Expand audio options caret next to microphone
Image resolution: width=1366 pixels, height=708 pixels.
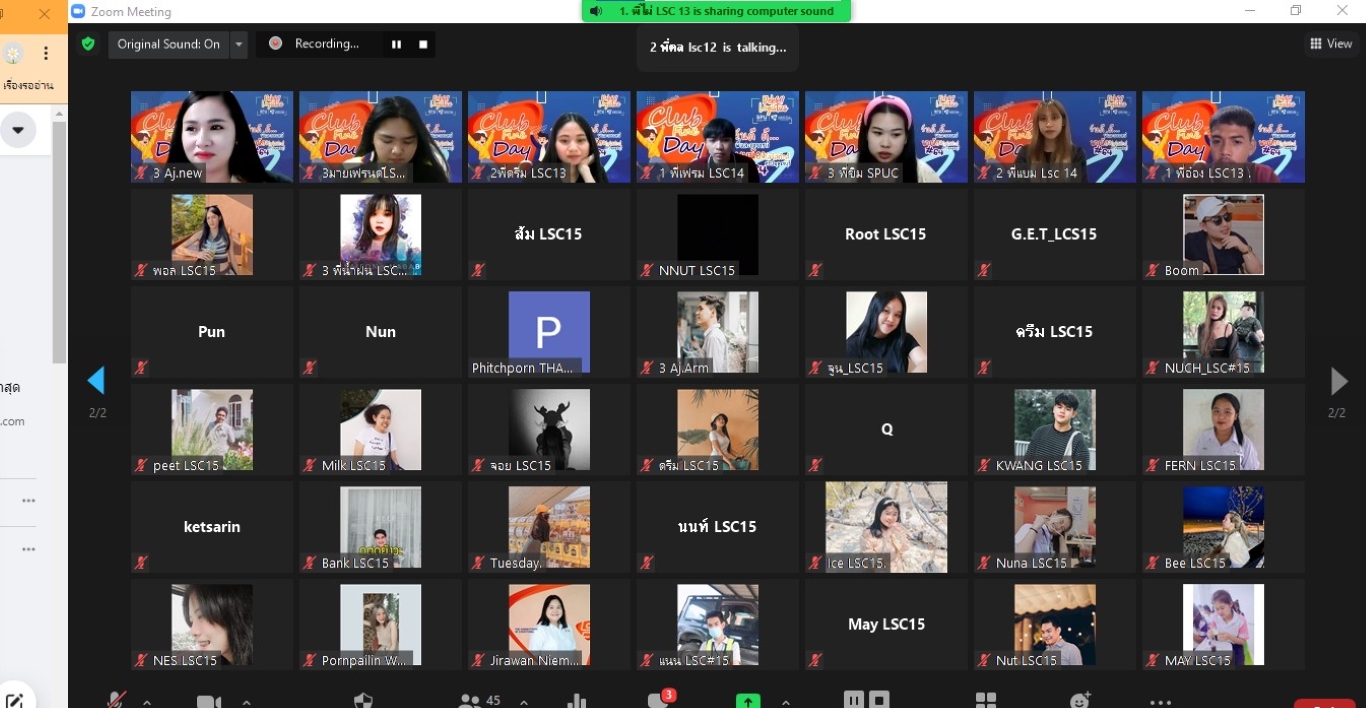(147, 702)
